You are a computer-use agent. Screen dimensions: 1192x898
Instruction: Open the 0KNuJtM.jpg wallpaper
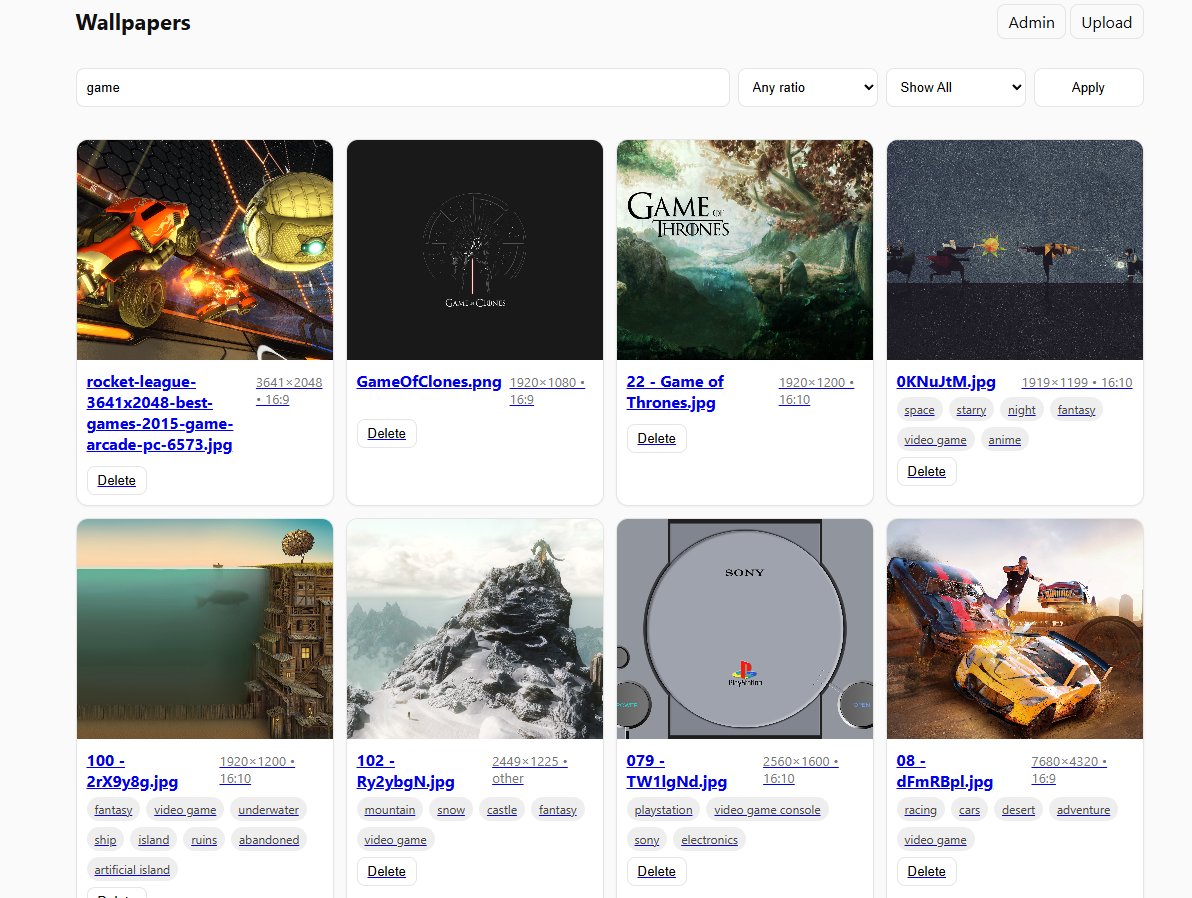click(945, 382)
